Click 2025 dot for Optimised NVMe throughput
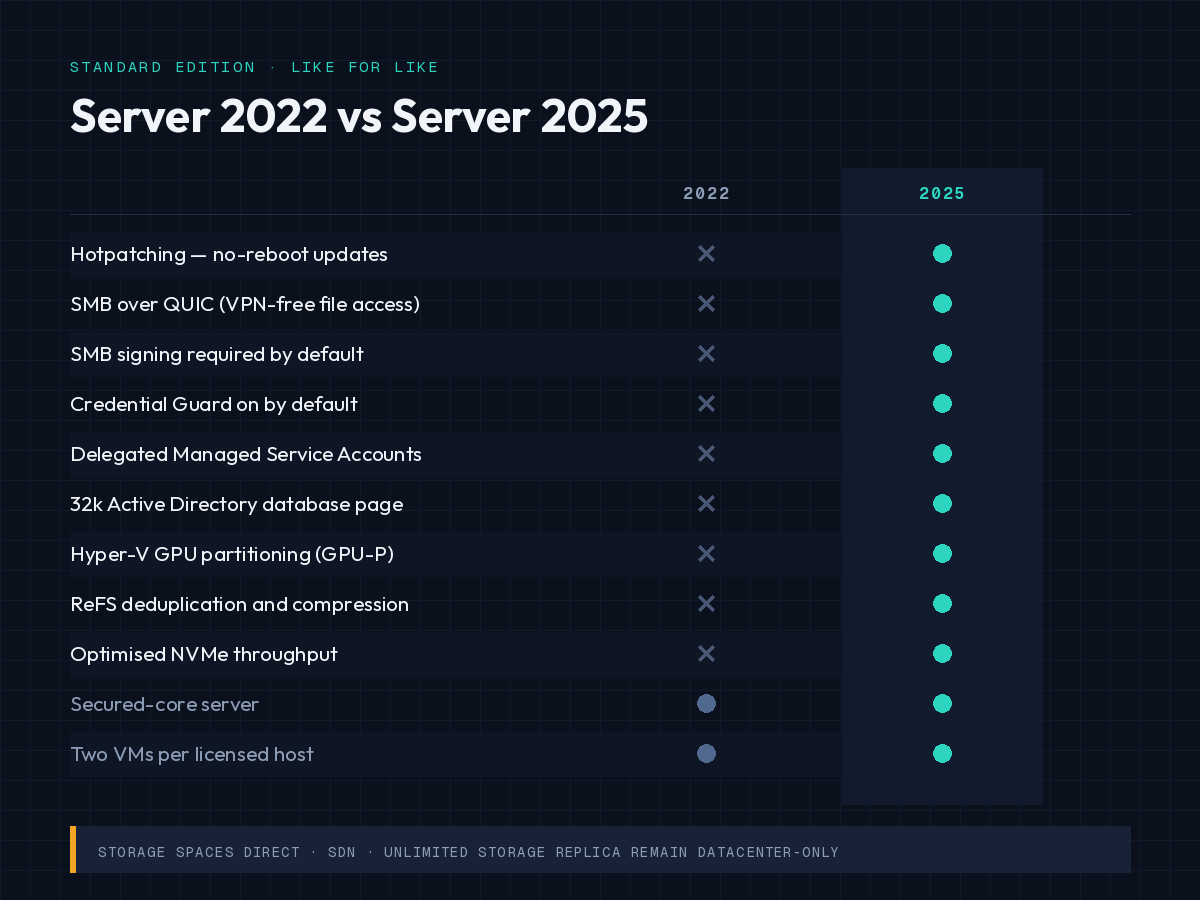This screenshot has width=1200, height=900. pos(942,654)
